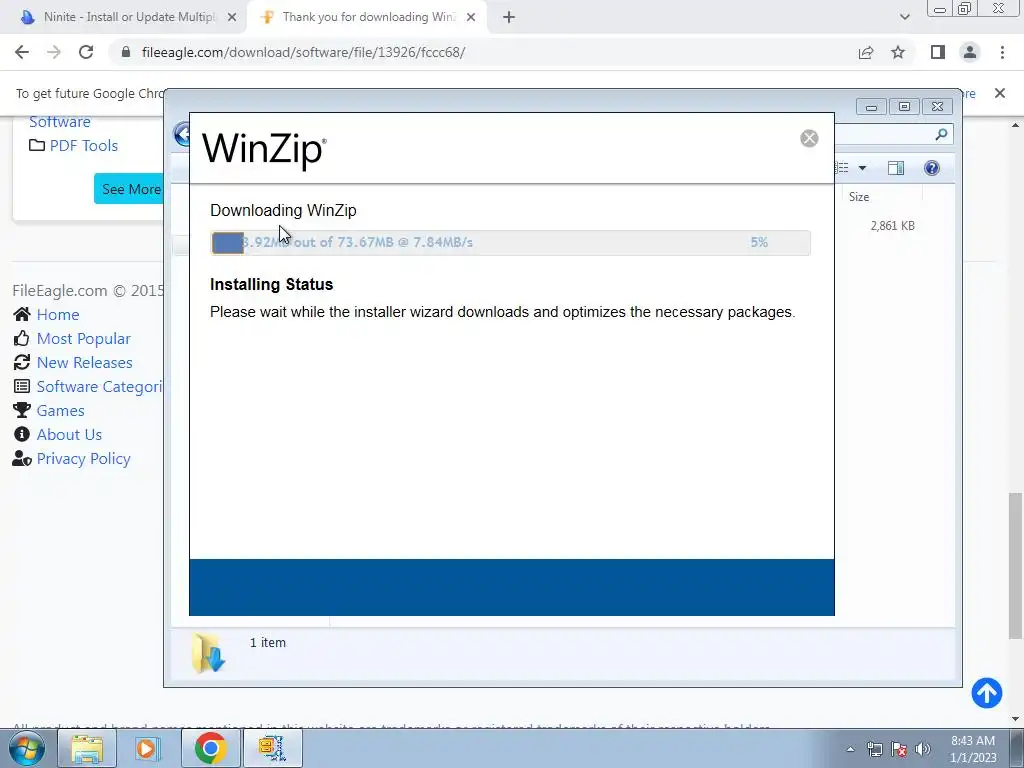Click the WinZip download progress bar
Screen dimensions: 1024x768
click(510, 242)
